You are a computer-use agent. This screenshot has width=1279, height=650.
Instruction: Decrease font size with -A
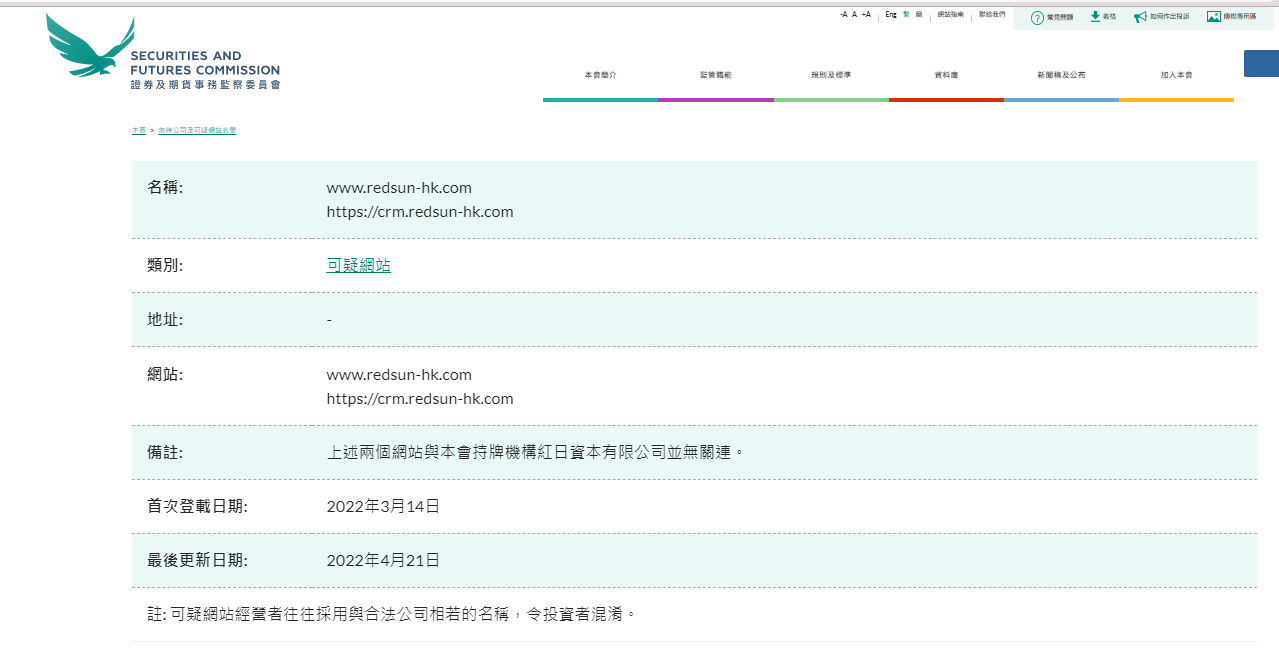point(843,15)
